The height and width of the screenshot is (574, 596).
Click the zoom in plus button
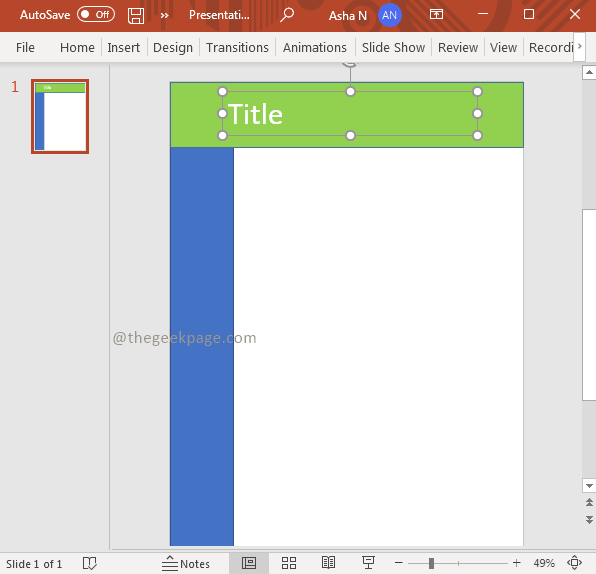click(516, 563)
